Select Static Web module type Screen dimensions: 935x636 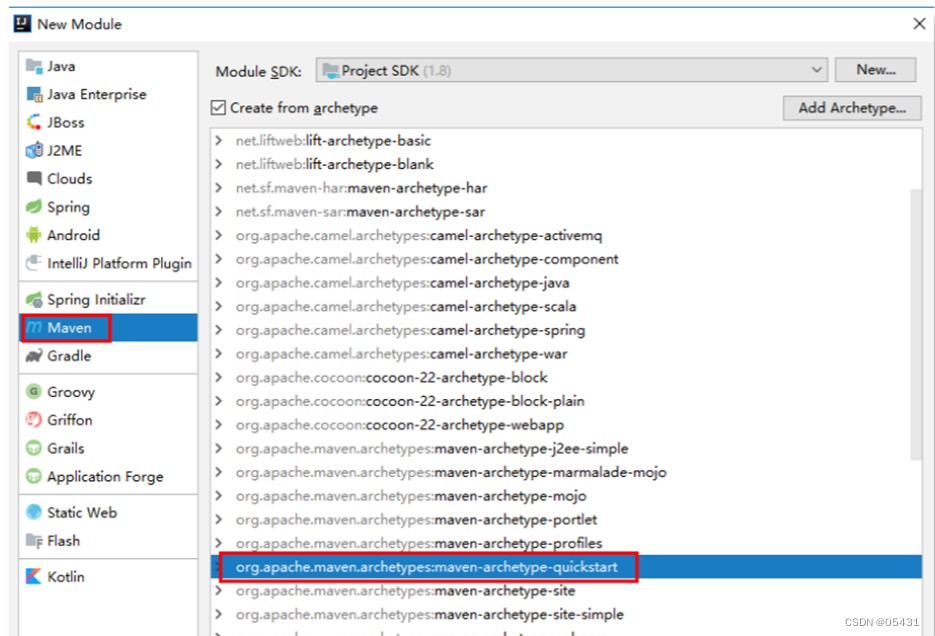coord(108,512)
